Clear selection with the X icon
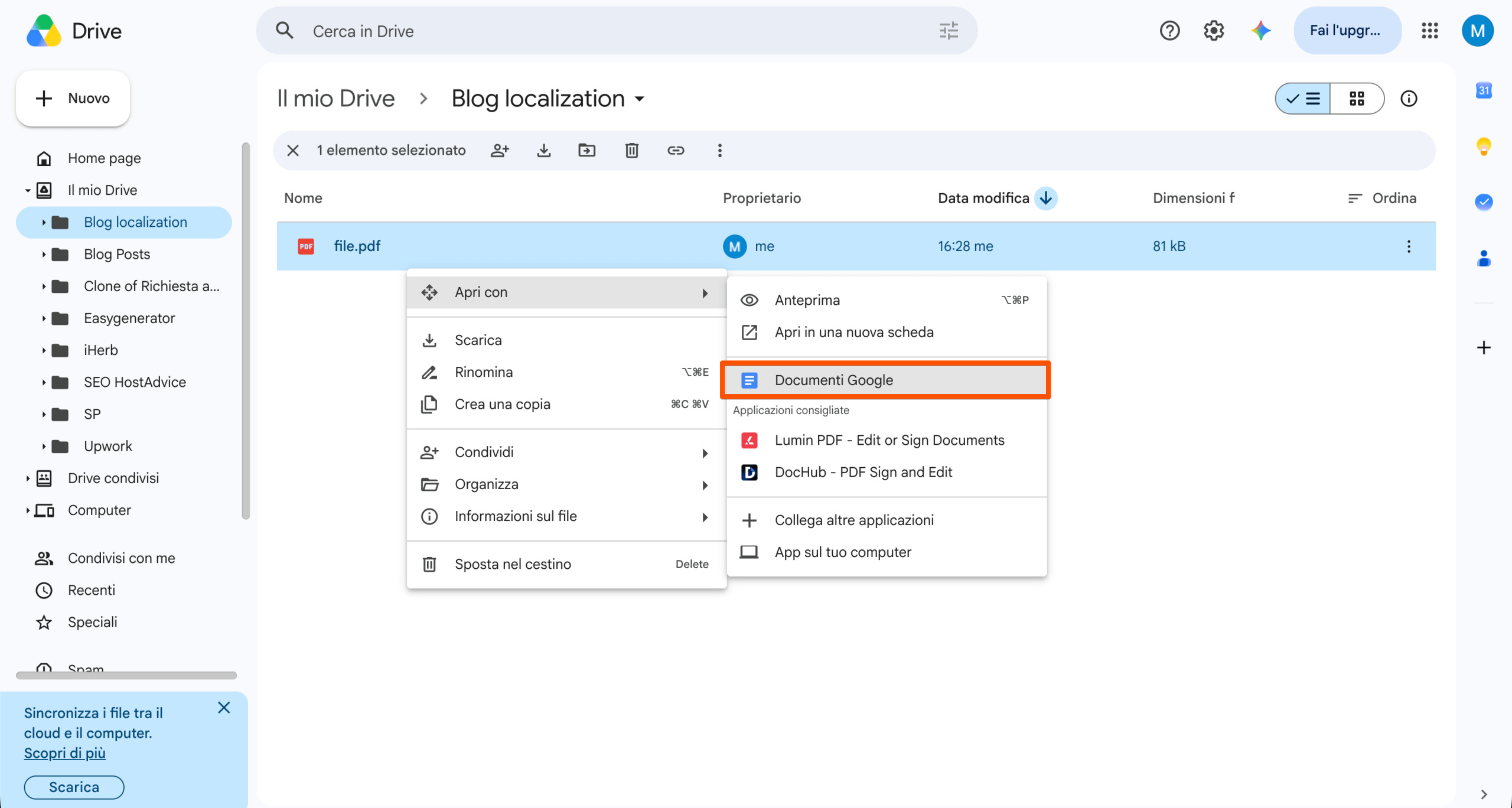Viewport: 1512px width, 808px height. coord(293,151)
